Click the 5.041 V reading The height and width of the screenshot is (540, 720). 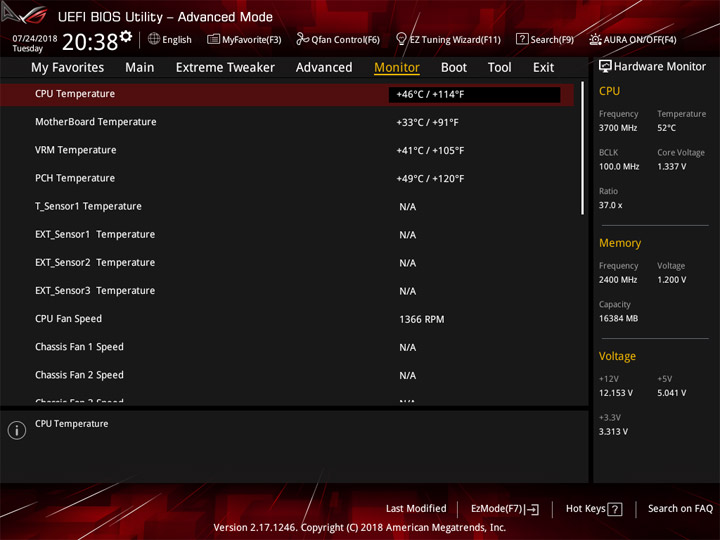tap(671, 393)
